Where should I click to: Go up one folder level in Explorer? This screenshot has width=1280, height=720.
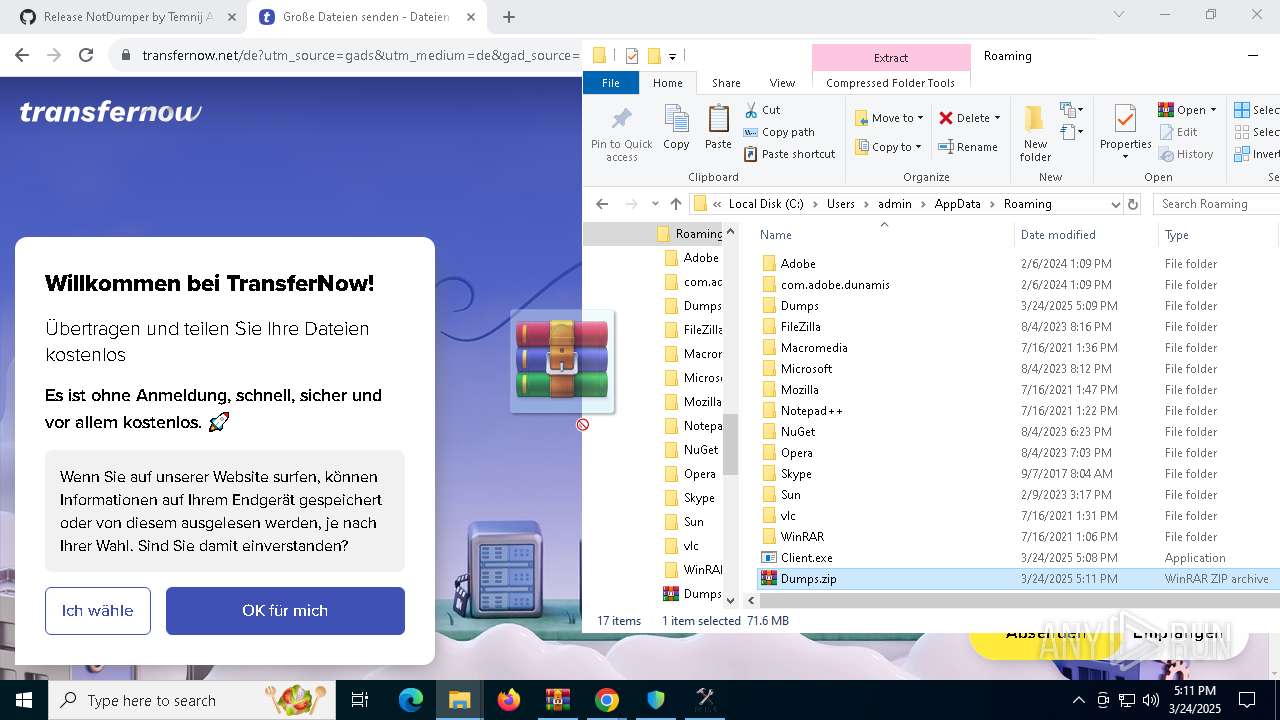pyautogui.click(x=676, y=204)
